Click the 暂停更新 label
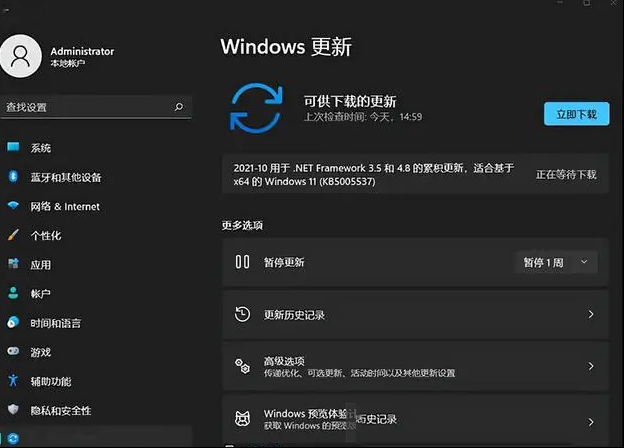Image resolution: width=624 pixels, height=448 pixels. click(284, 262)
